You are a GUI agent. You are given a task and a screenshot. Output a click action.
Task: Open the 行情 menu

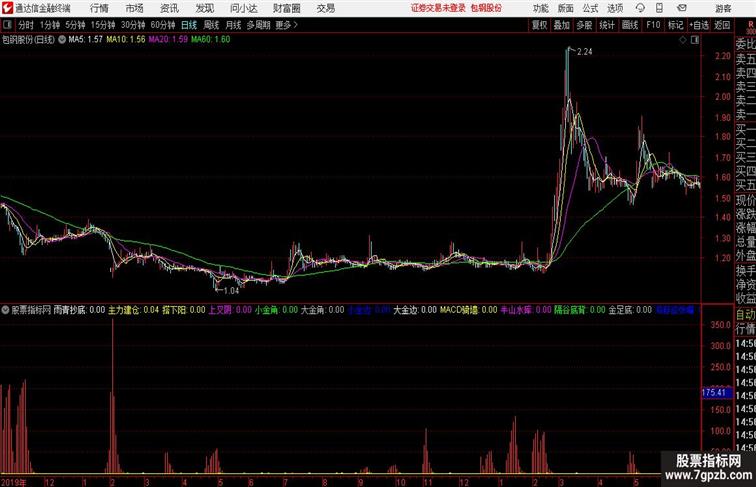pos(99,8)
